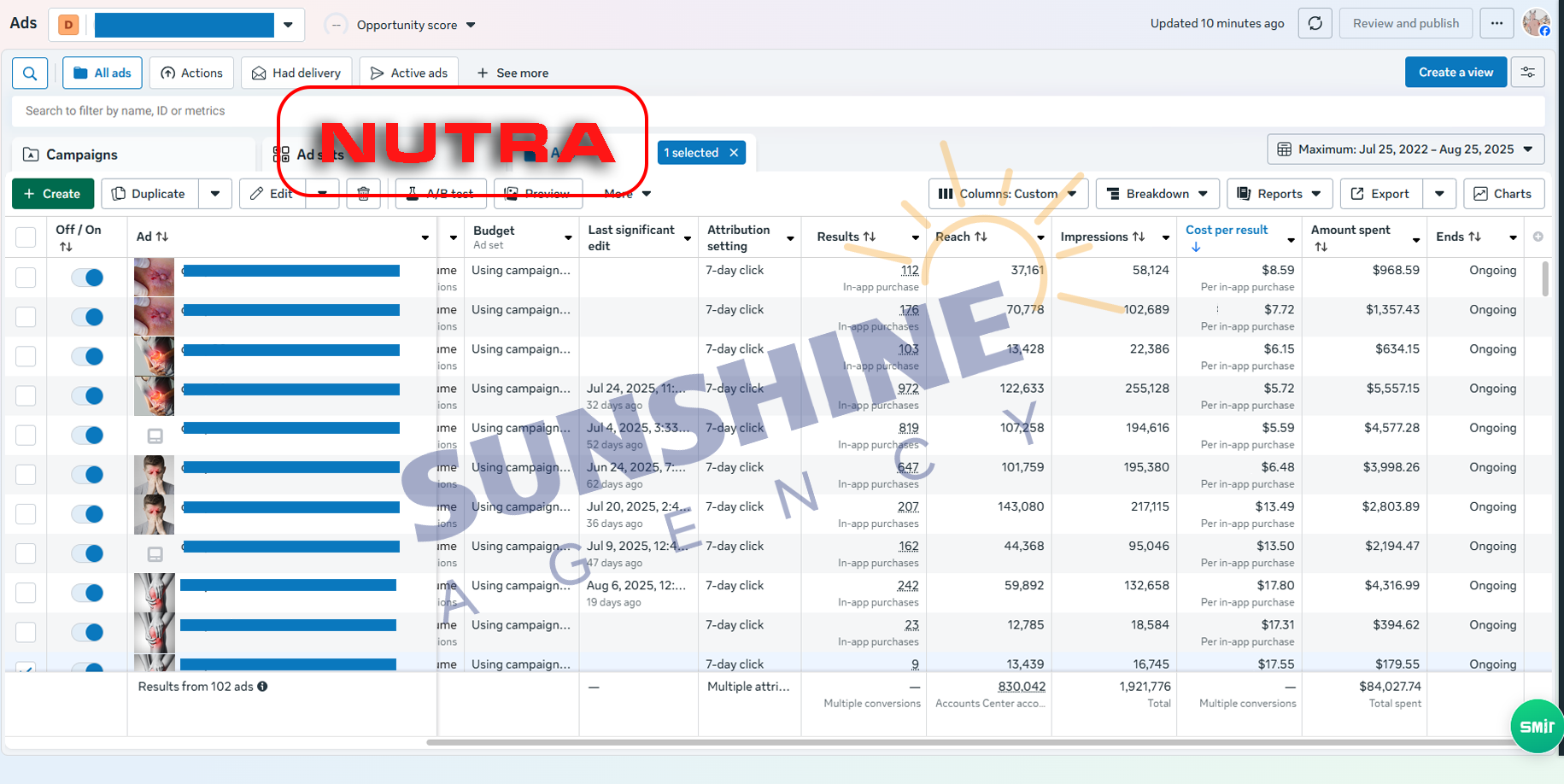
Task: Click the refresh data icon
Action: 1315,24
